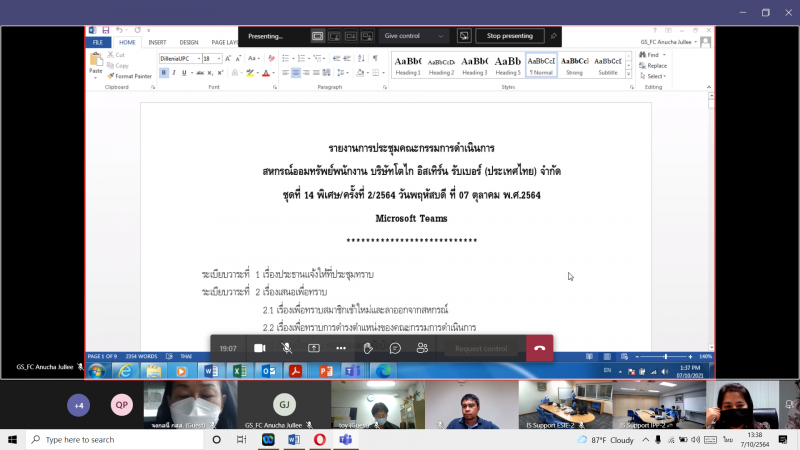
Task: Click the Bullets list icon
Action: 286,59
